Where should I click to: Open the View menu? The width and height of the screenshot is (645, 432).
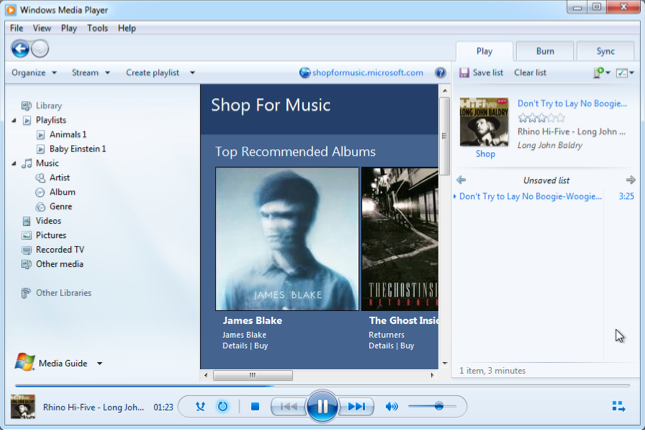pyautogui.click(x=42, y=28)
